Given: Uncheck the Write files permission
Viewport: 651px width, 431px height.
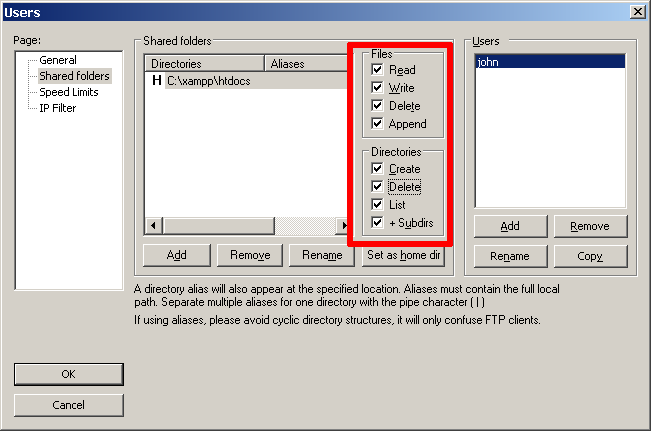Looking at the screenshot, I should click(x=377, y=88).
